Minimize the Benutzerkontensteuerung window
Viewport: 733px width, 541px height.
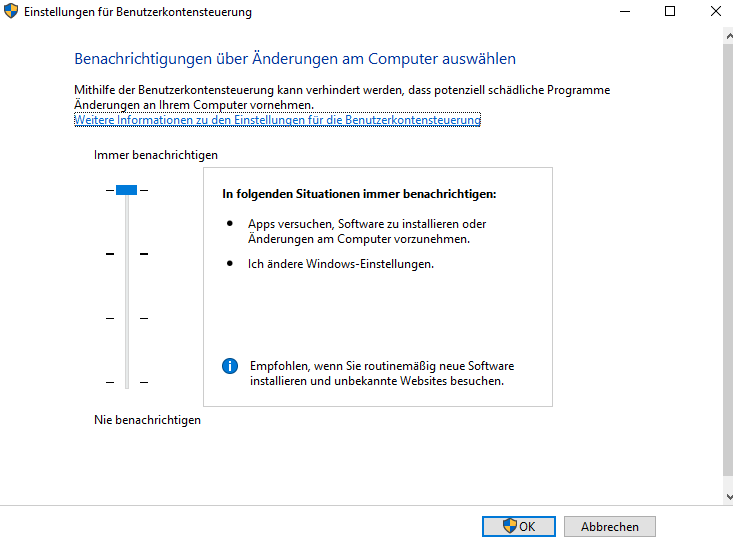(625, 11)
